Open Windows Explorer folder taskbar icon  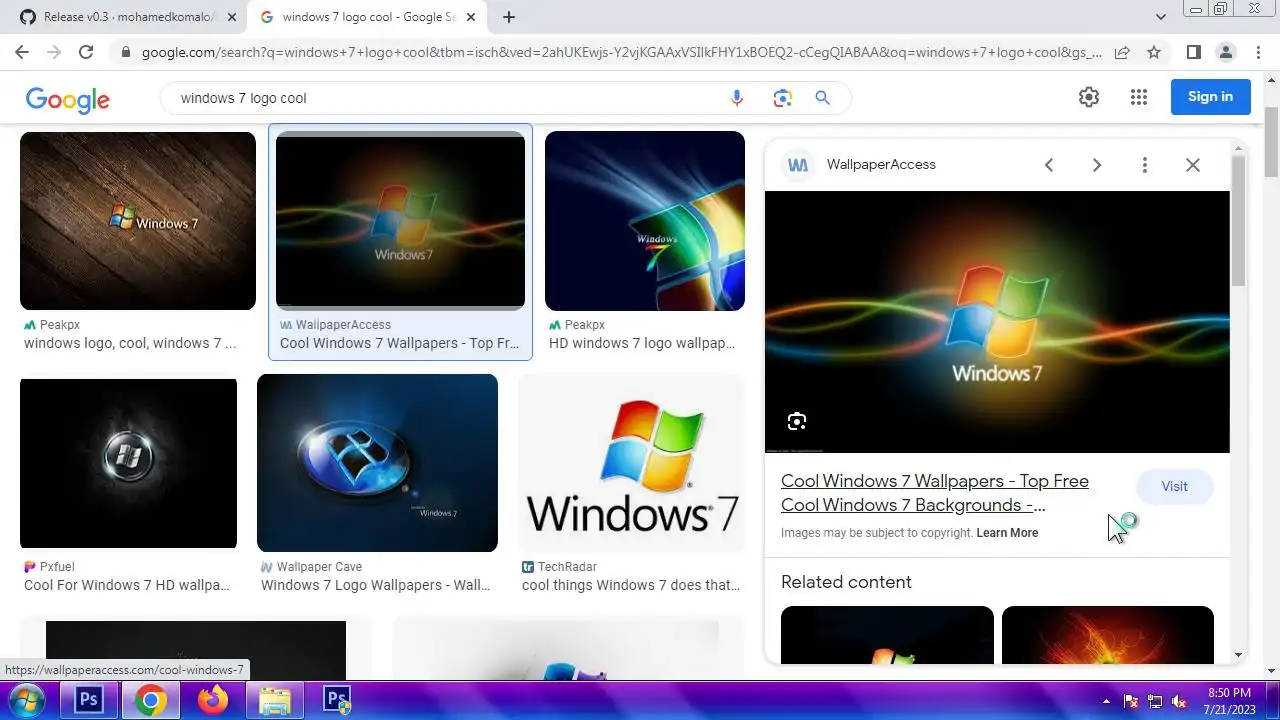pos(274,700)
